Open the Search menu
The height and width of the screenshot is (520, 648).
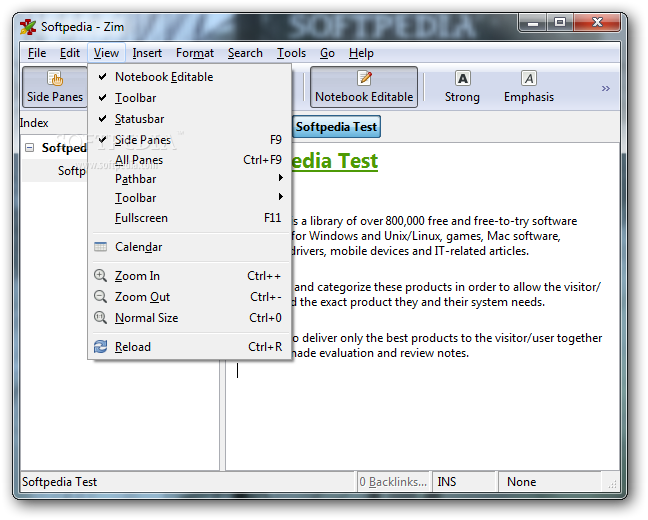point(245,53)
